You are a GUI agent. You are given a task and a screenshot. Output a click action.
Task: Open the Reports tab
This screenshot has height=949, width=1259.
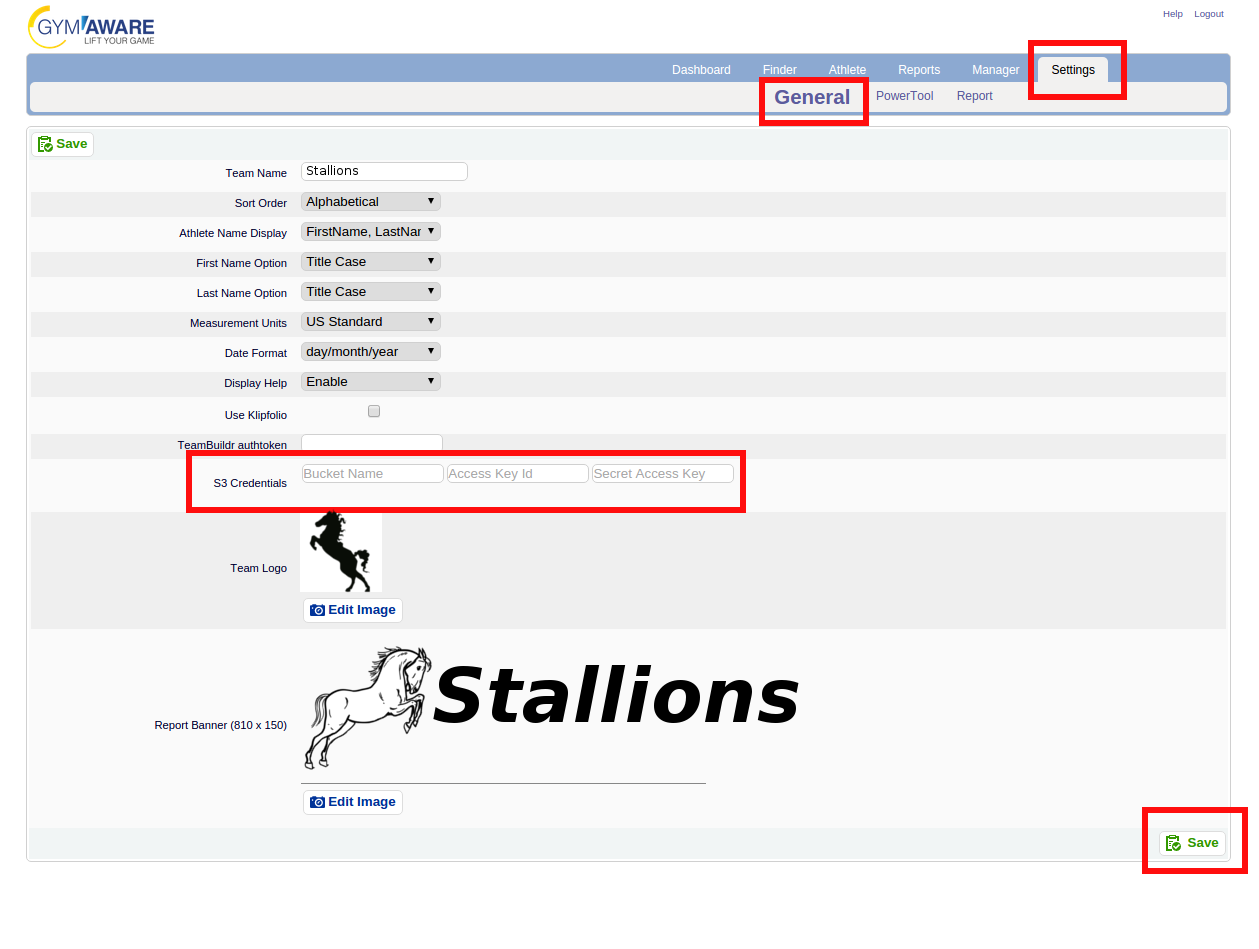[x=918, y=70]
